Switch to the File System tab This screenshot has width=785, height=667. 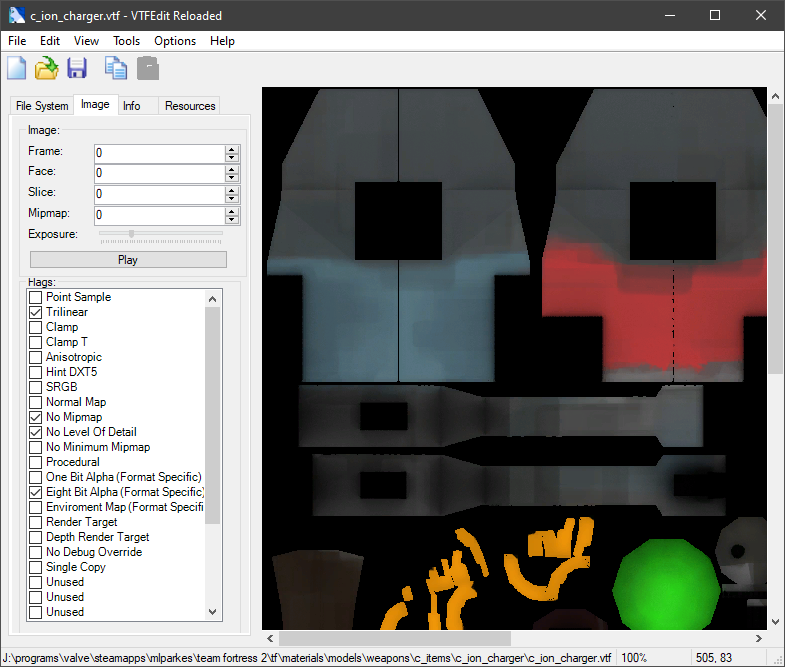[42, 106]
